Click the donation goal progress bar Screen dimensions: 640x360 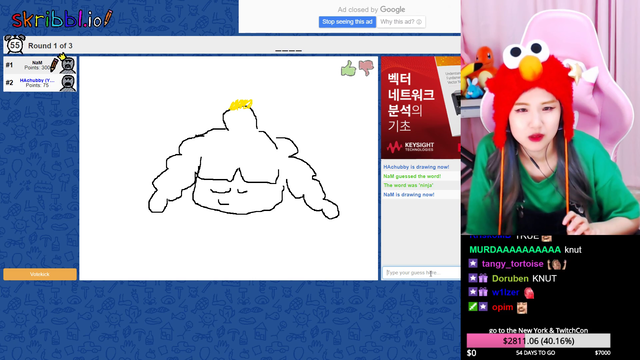tap(538, 341)
